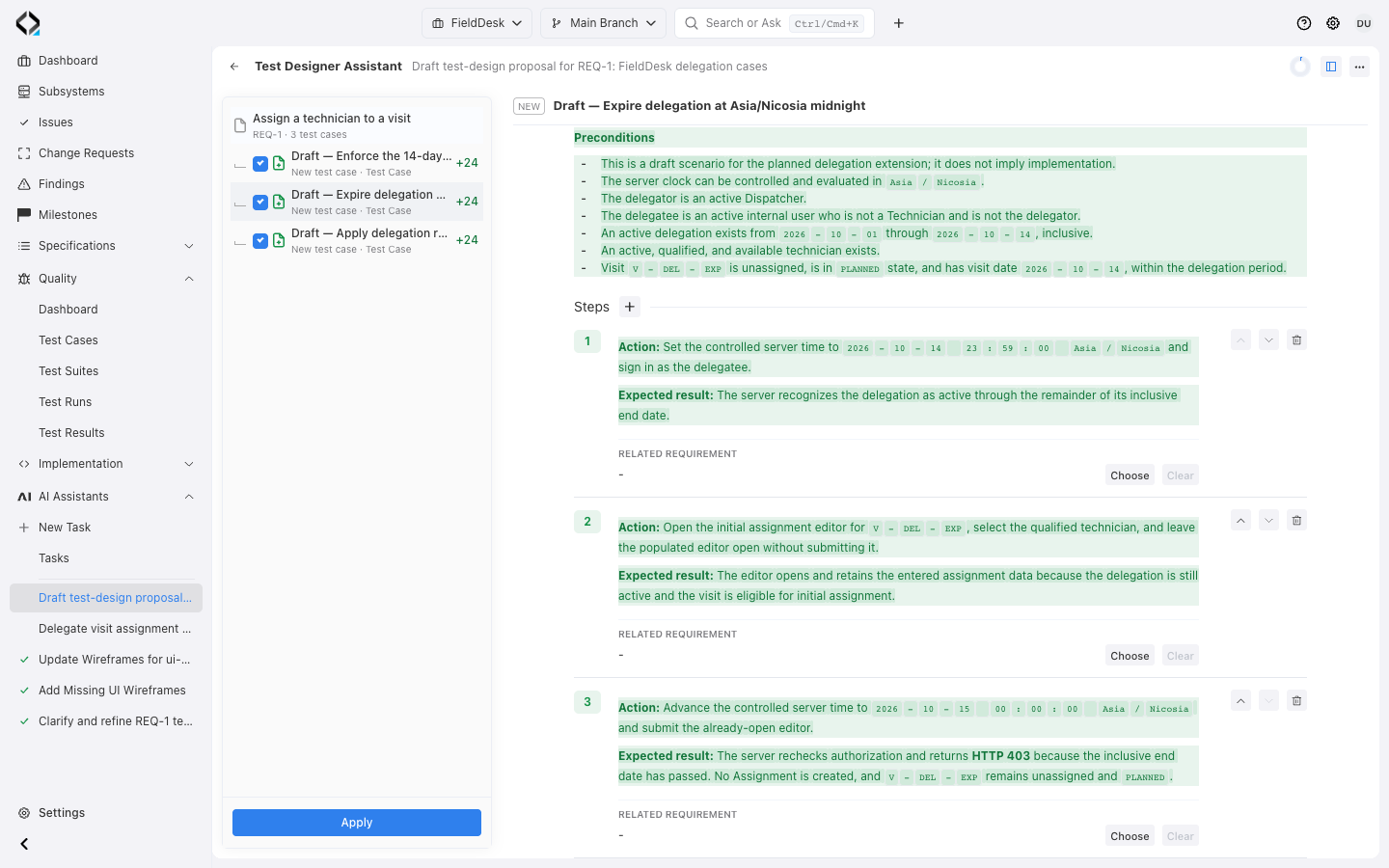Uncheck Draft — Enforce the 14-day test case

260,164
